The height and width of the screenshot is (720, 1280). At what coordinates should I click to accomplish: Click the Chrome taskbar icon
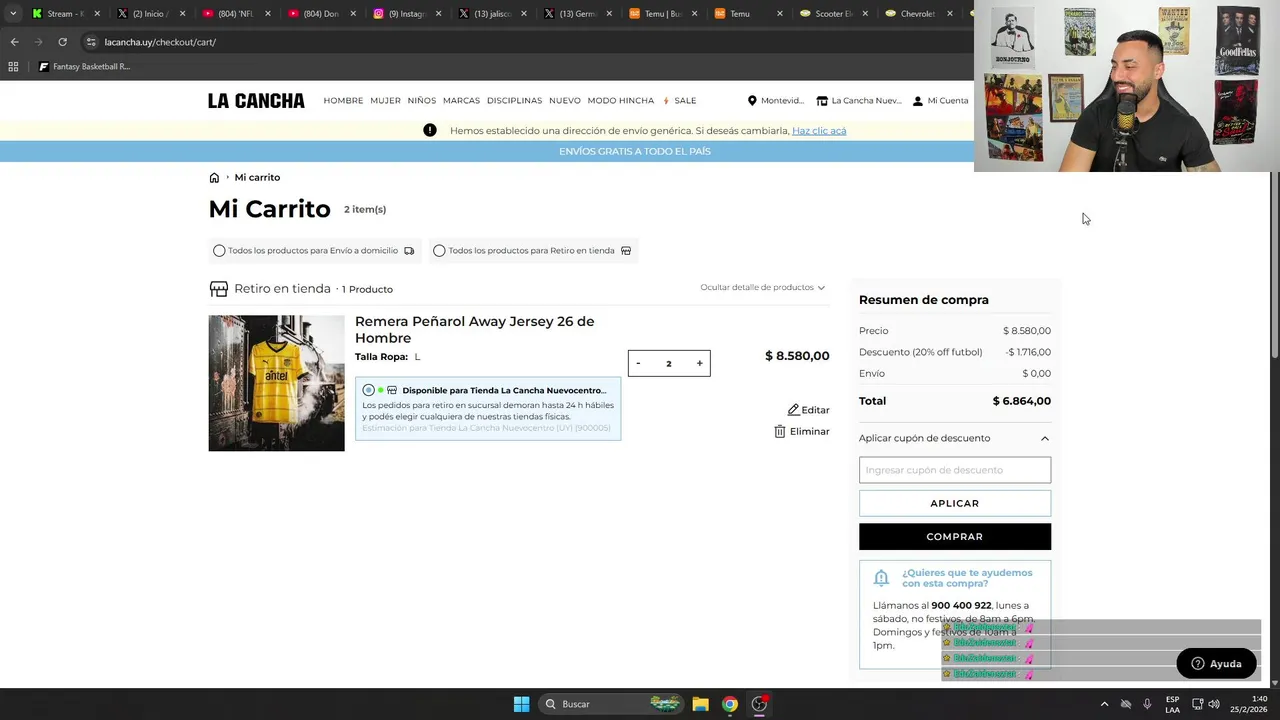730,704
